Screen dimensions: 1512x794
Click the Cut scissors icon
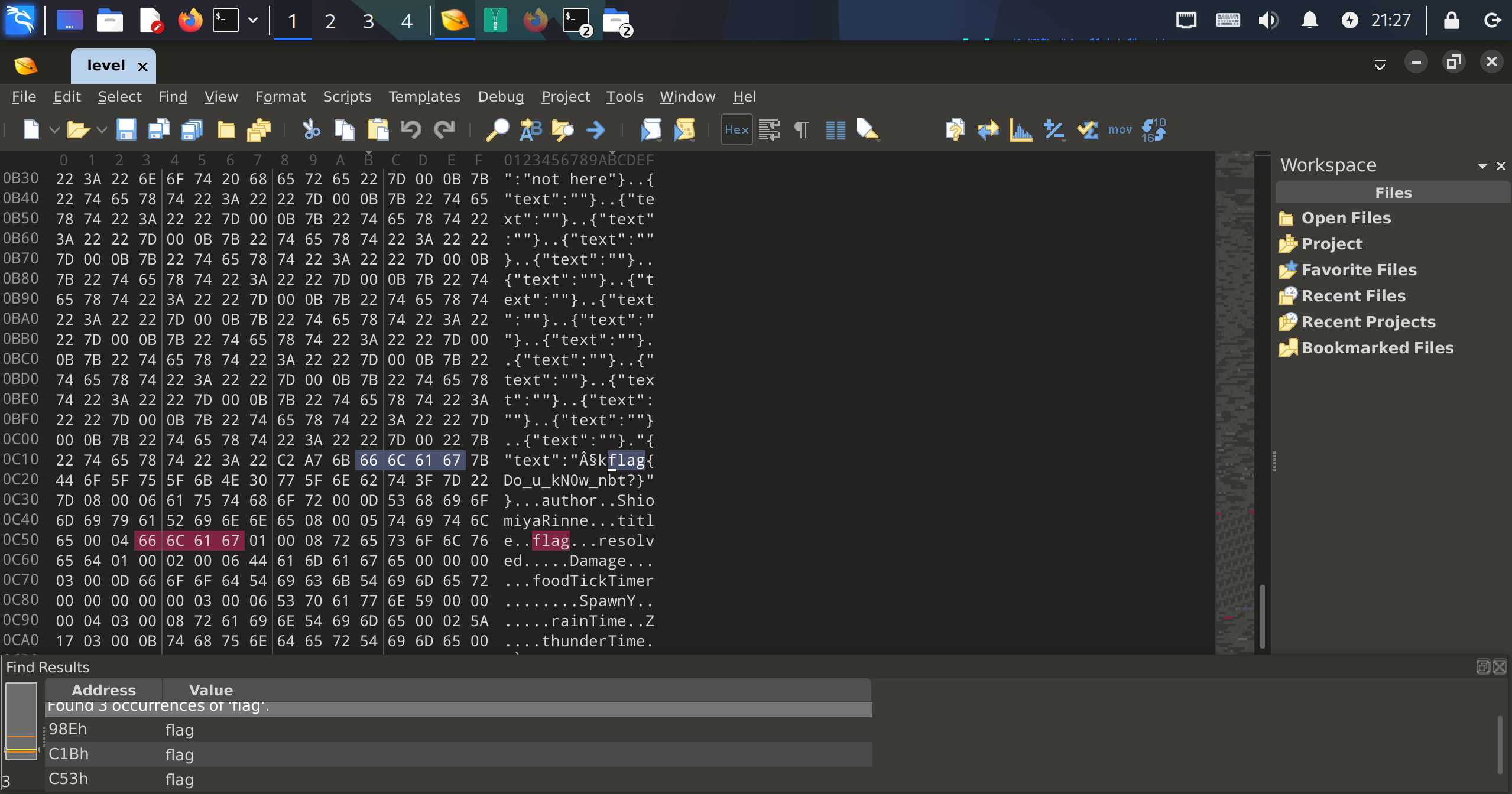point(311,129)
